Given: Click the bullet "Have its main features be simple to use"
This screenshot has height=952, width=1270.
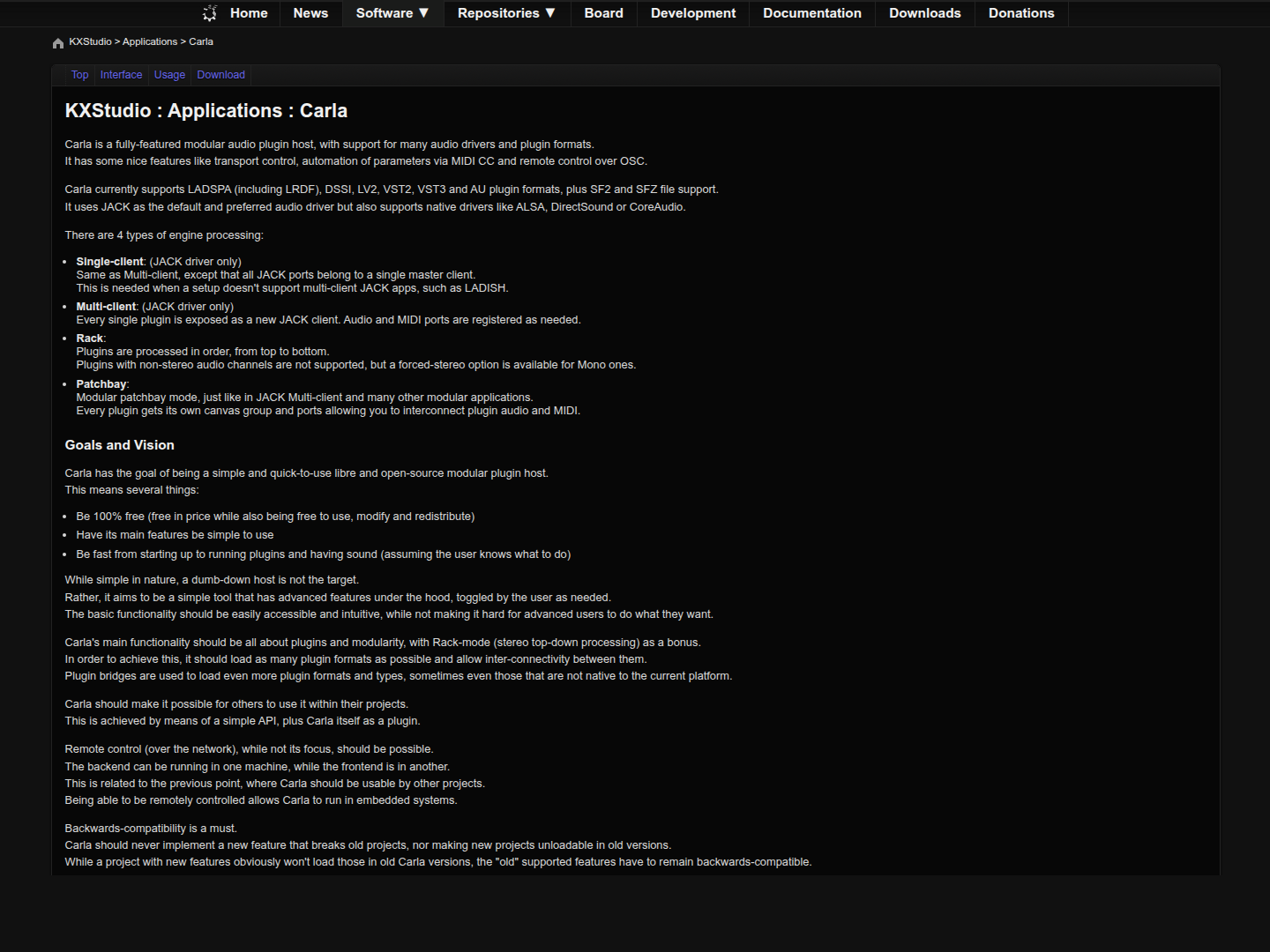Looking at the screenshot, I should click(x=175, y=535).
